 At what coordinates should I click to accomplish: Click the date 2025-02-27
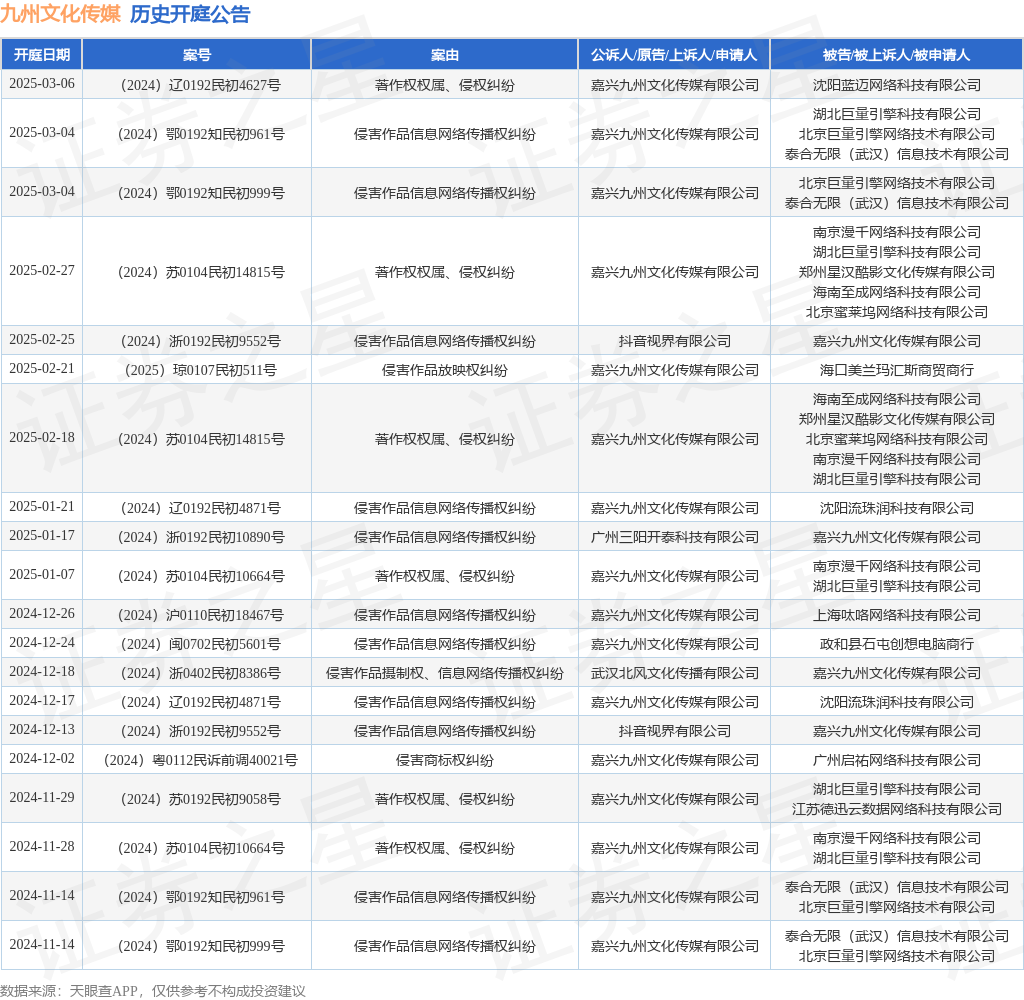click(42, 270)
